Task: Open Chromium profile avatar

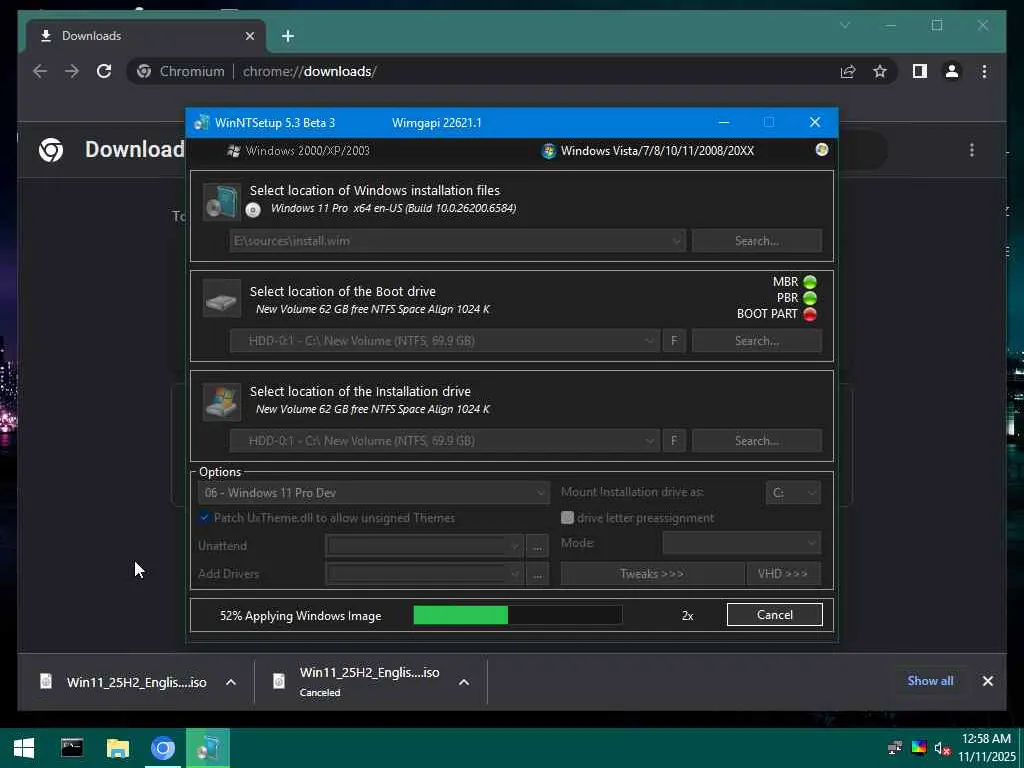Action: [952, 71]
